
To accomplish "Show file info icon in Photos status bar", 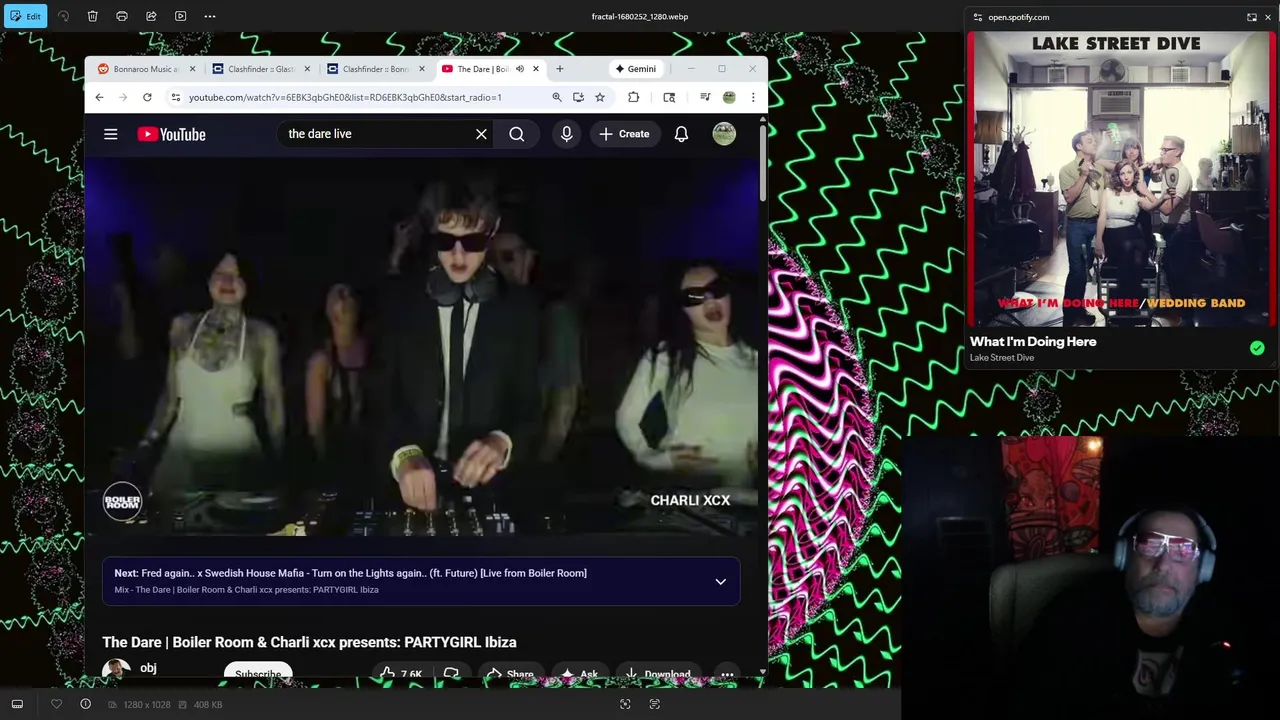I will [x=86, y=704].
